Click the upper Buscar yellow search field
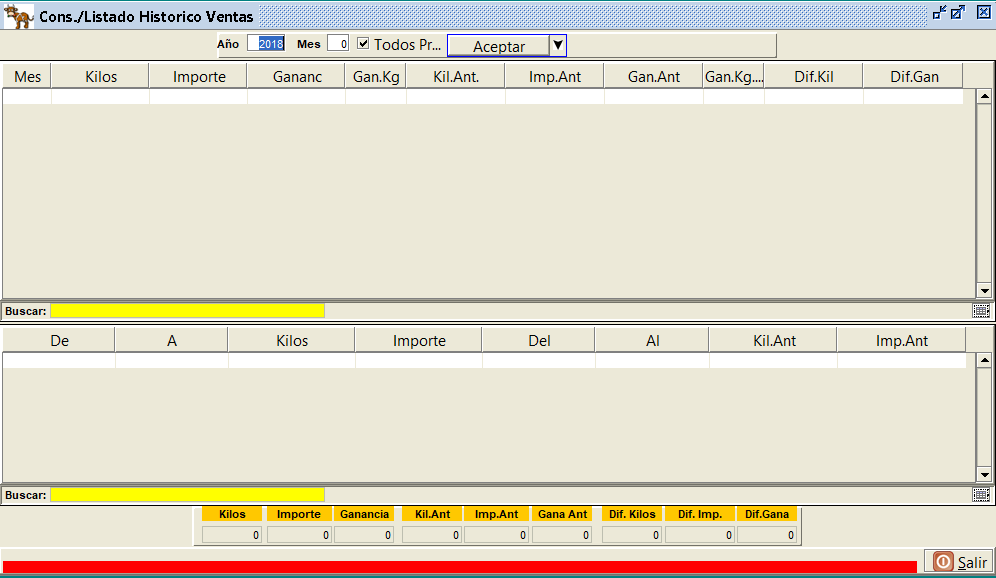The height and width of the screenshot is (578, 996). [x=187, y=311]
